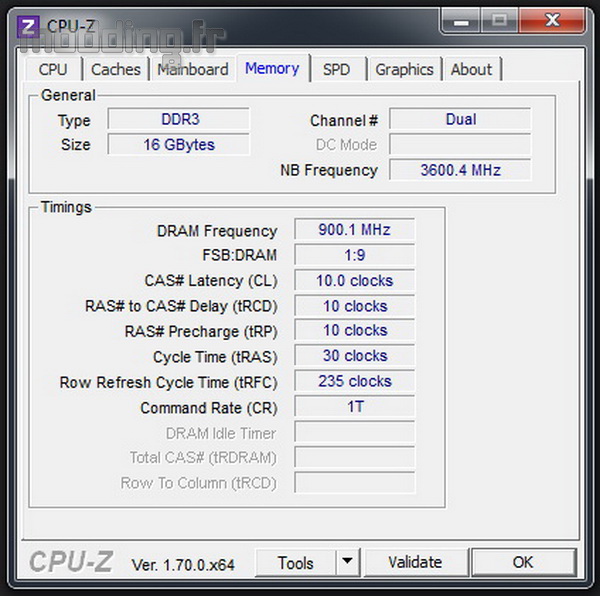Image resolution: width=600 pixels, height=596 pixels.
Task: Click the Row Refresh Cycle Time (tRFC) label
Action: click(x=168, y=383)
